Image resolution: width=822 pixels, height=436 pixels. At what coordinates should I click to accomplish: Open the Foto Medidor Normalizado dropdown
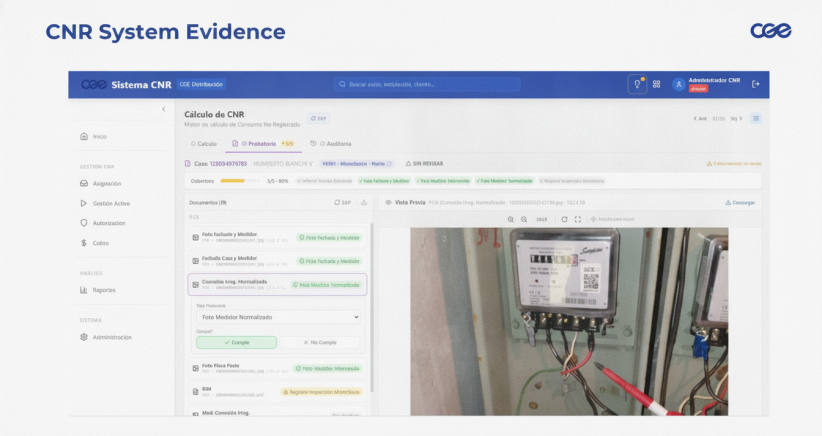[278, 317]
